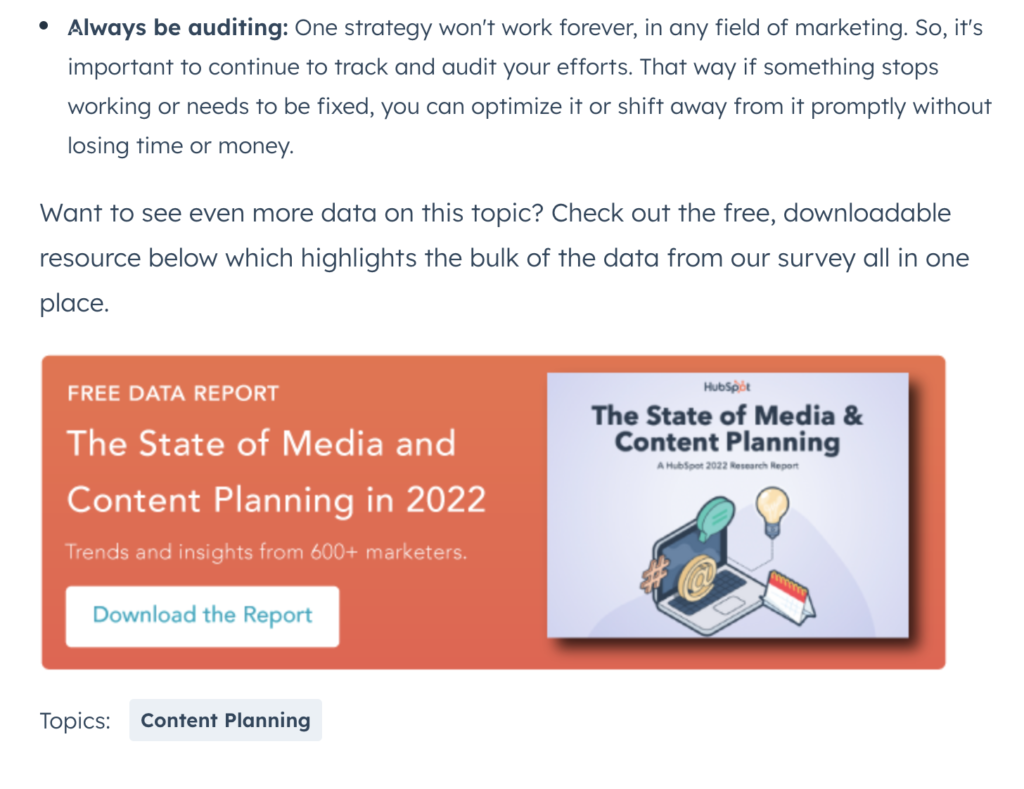Click the bullet point before Always be auditing
This screenshot has height=789, width=1024.
[x=44, y=26]
